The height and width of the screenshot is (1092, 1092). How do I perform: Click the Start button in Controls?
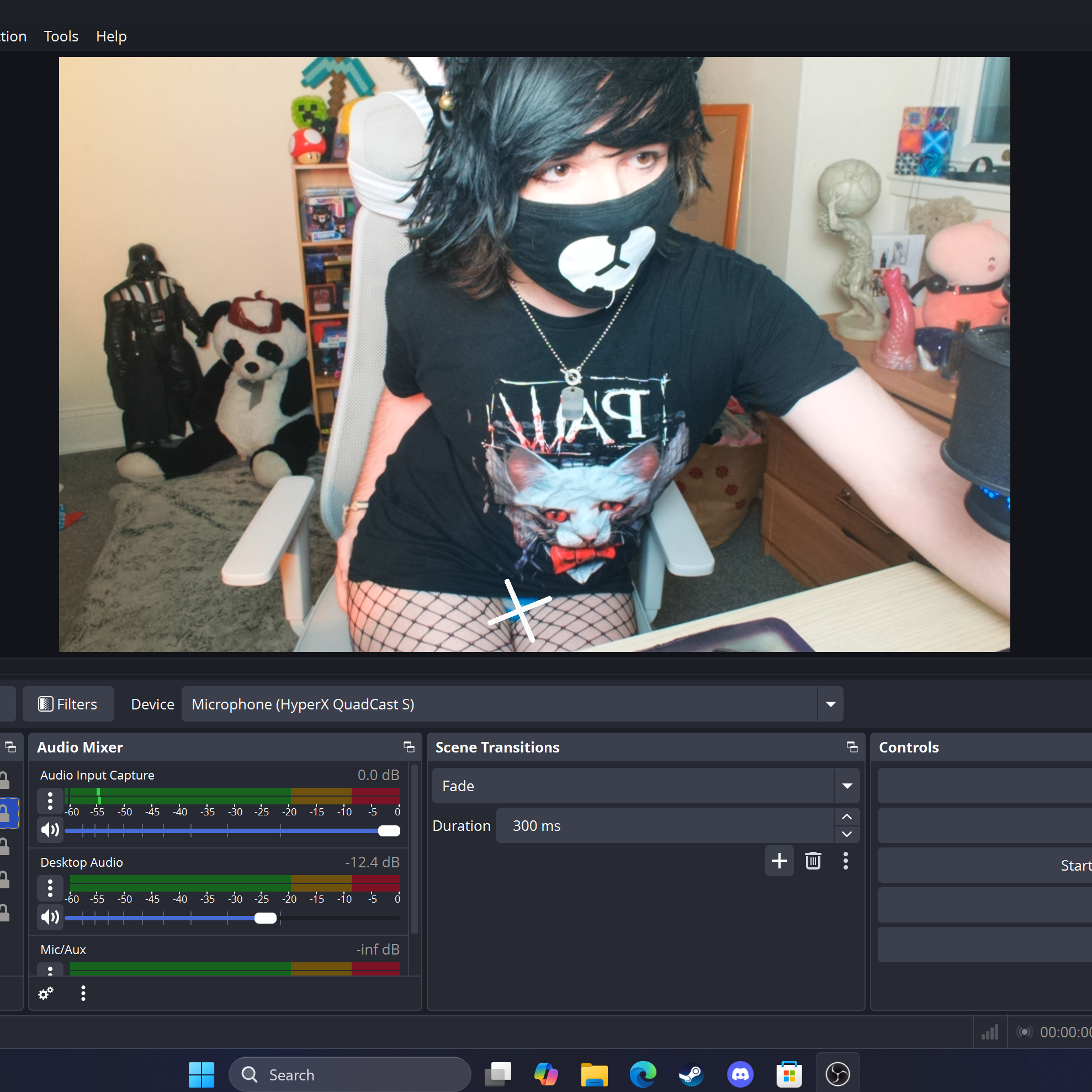[x=984, y=865]
